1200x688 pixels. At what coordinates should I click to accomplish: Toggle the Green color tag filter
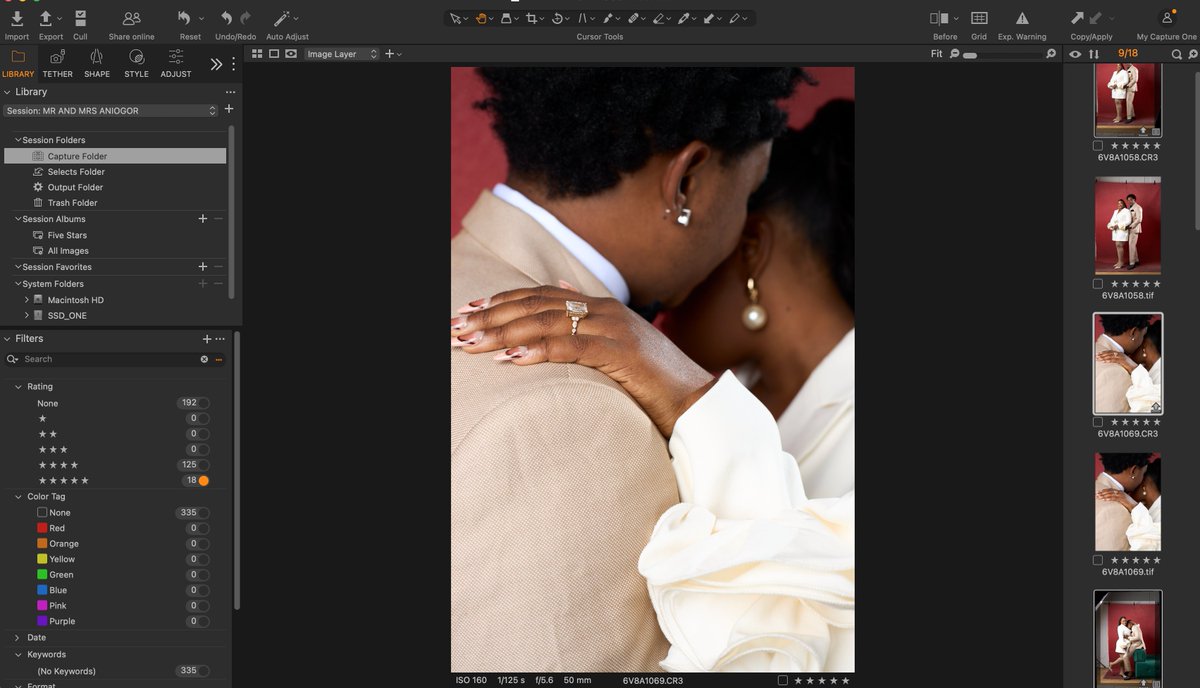pyautogui.click(x=203, y=575)
